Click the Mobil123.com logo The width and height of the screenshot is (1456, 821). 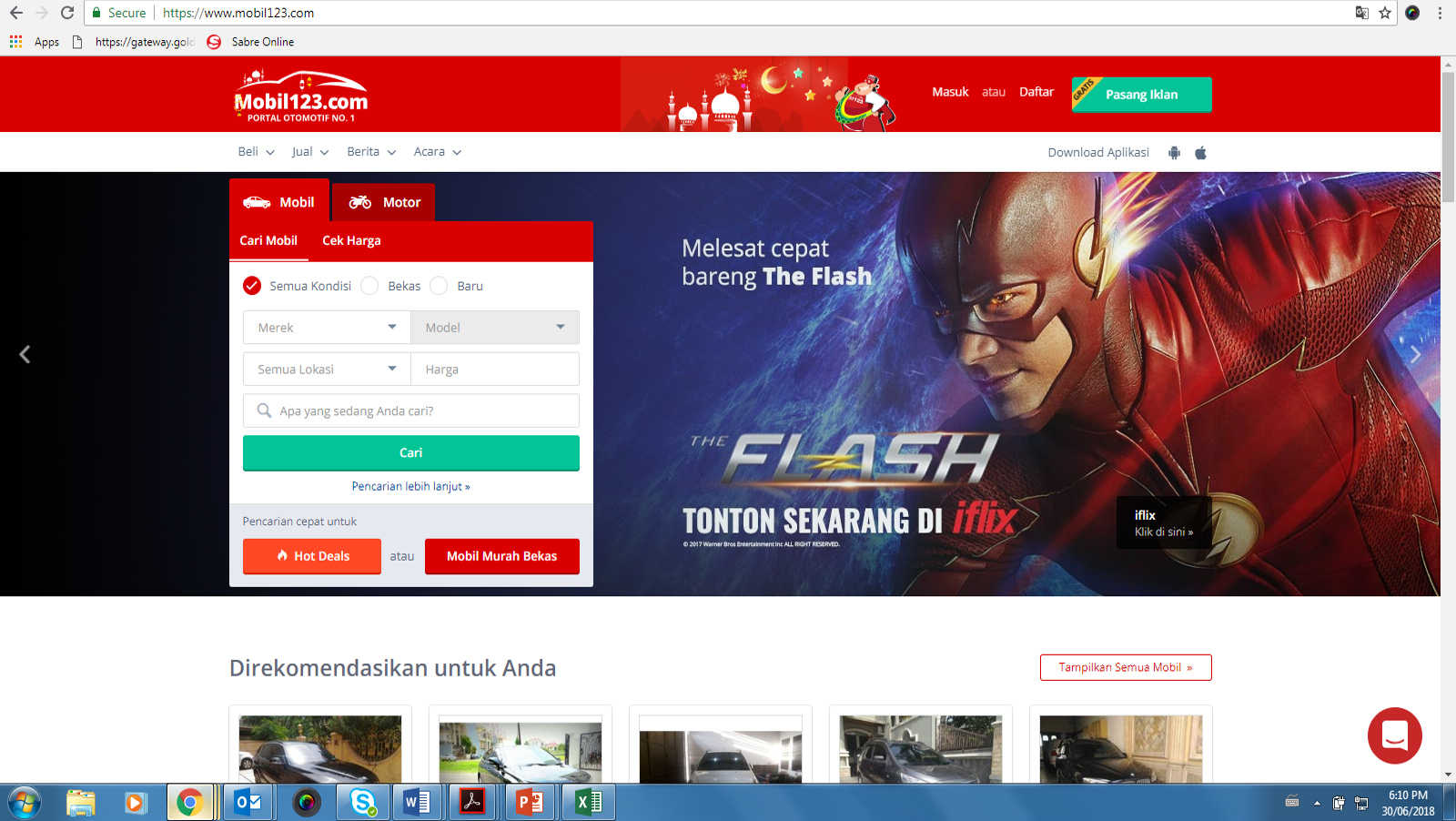point(301,96)
